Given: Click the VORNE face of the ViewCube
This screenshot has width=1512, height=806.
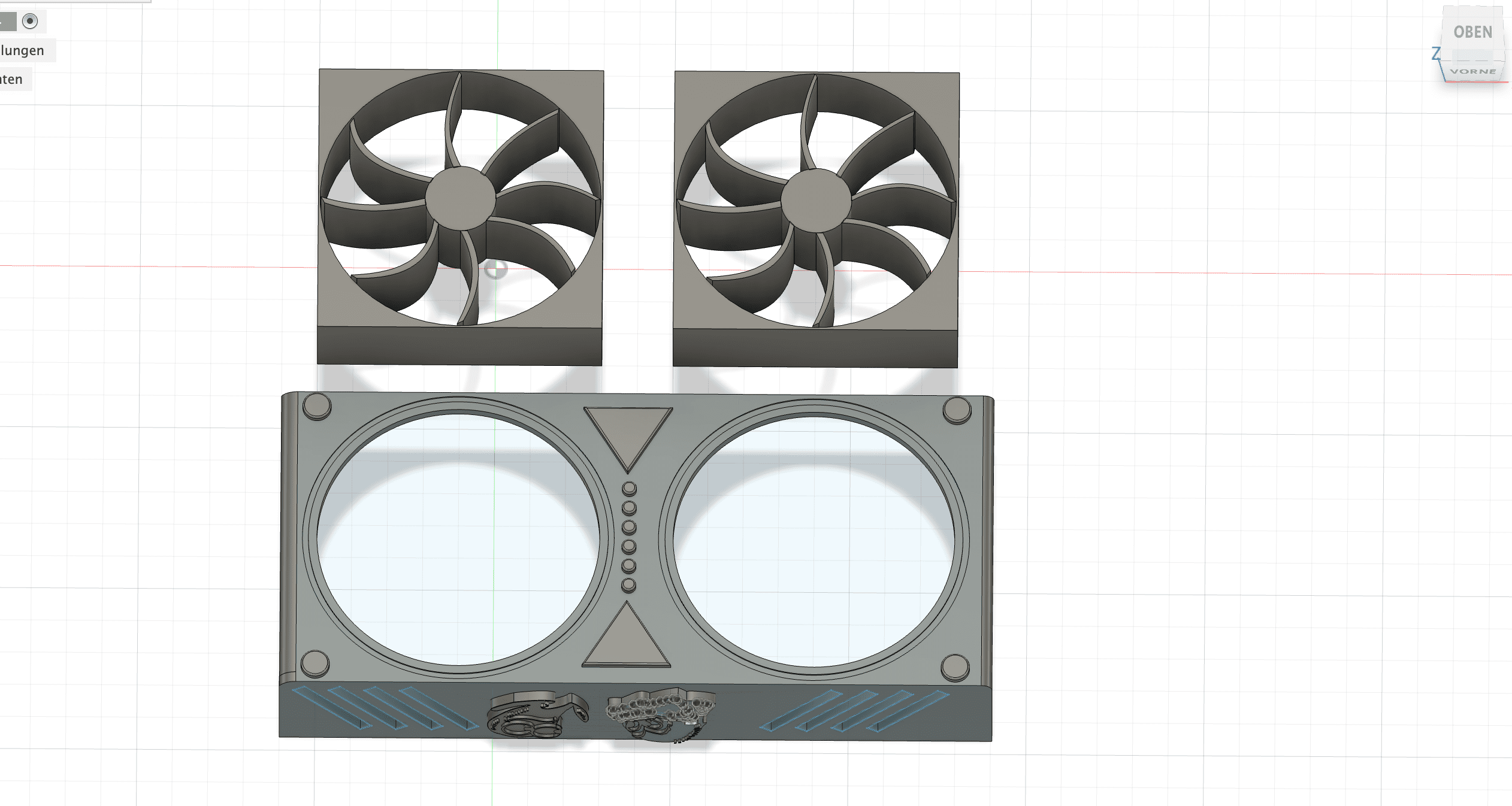Looking at the screenshot, I should pyautogui.click(x=1473, y=71).
